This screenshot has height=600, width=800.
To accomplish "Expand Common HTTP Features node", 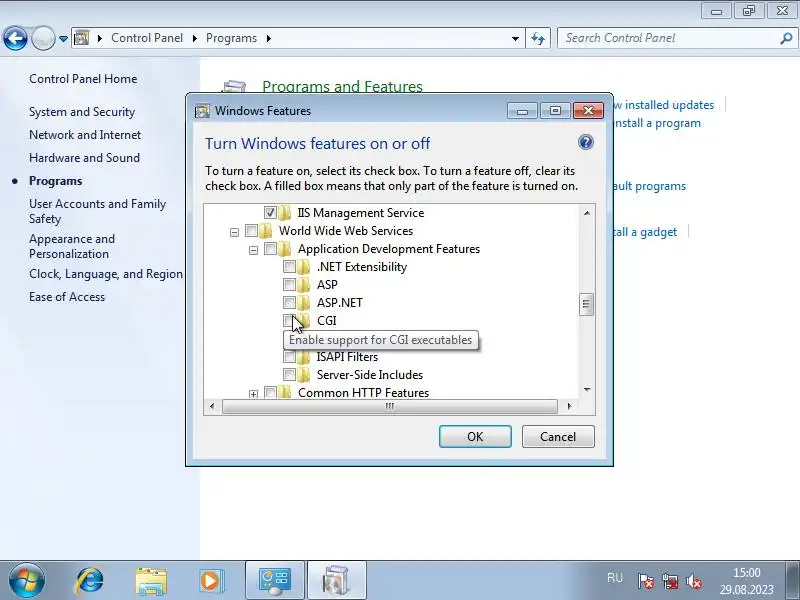I will coord(253,394).
